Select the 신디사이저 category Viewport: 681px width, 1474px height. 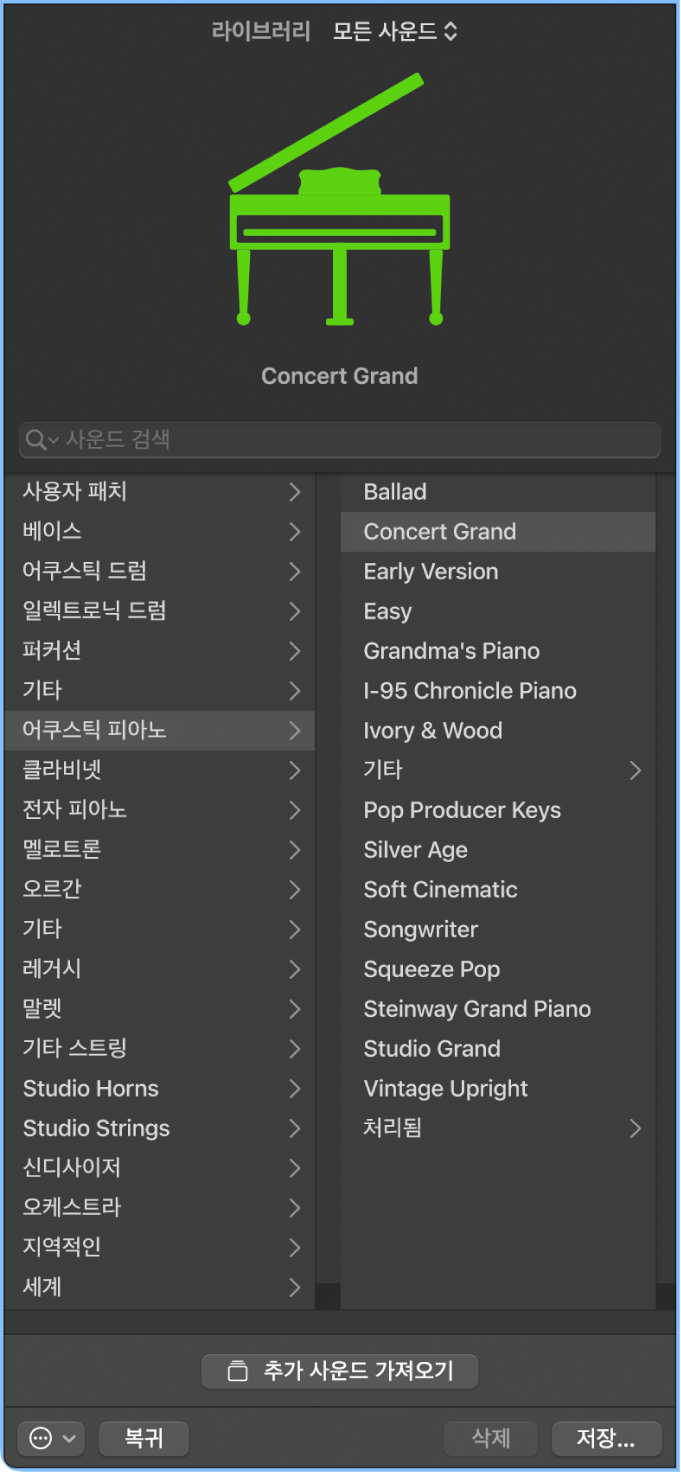point(160,1168)
